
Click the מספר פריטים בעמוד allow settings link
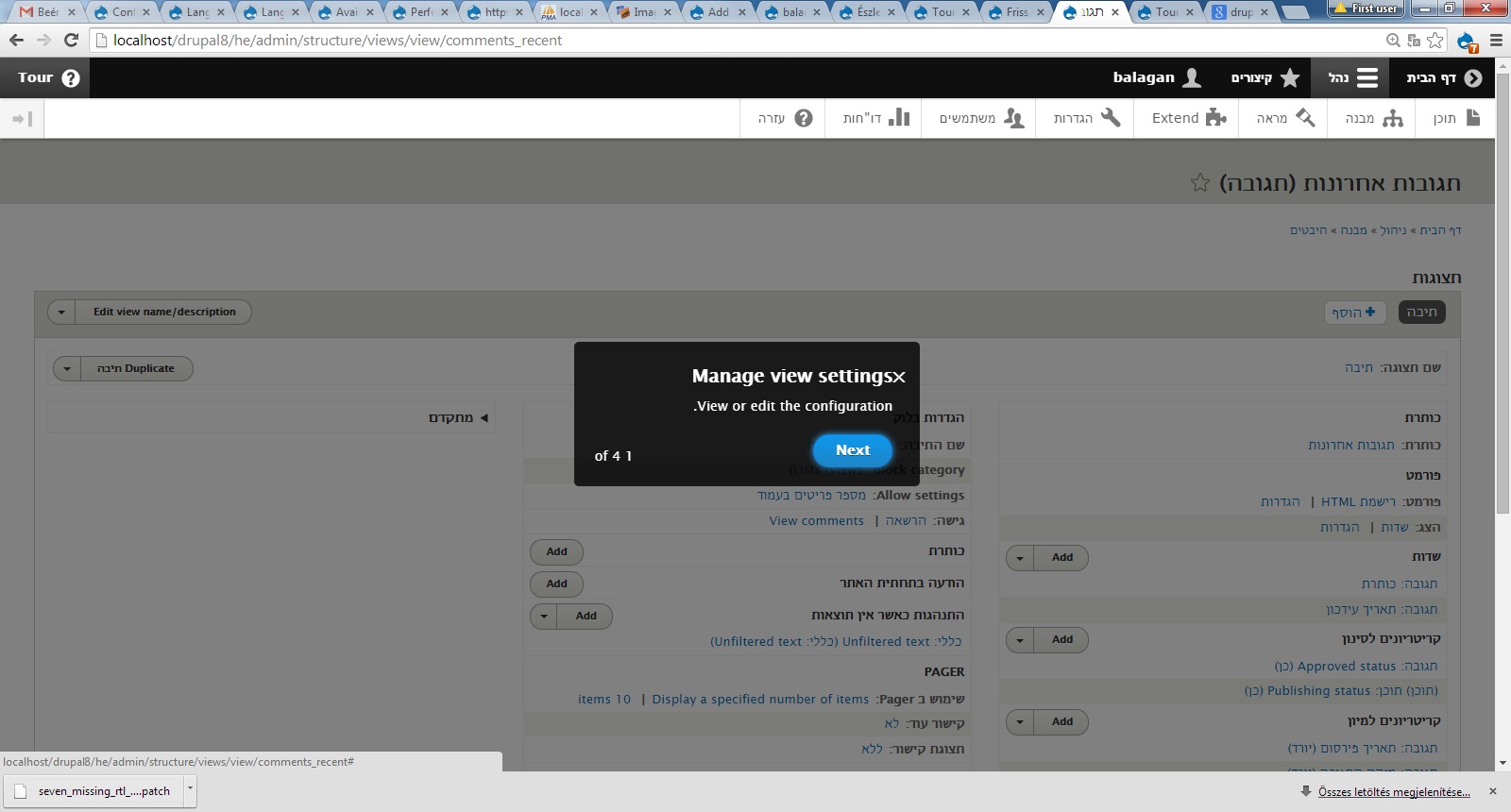[811, 496]
